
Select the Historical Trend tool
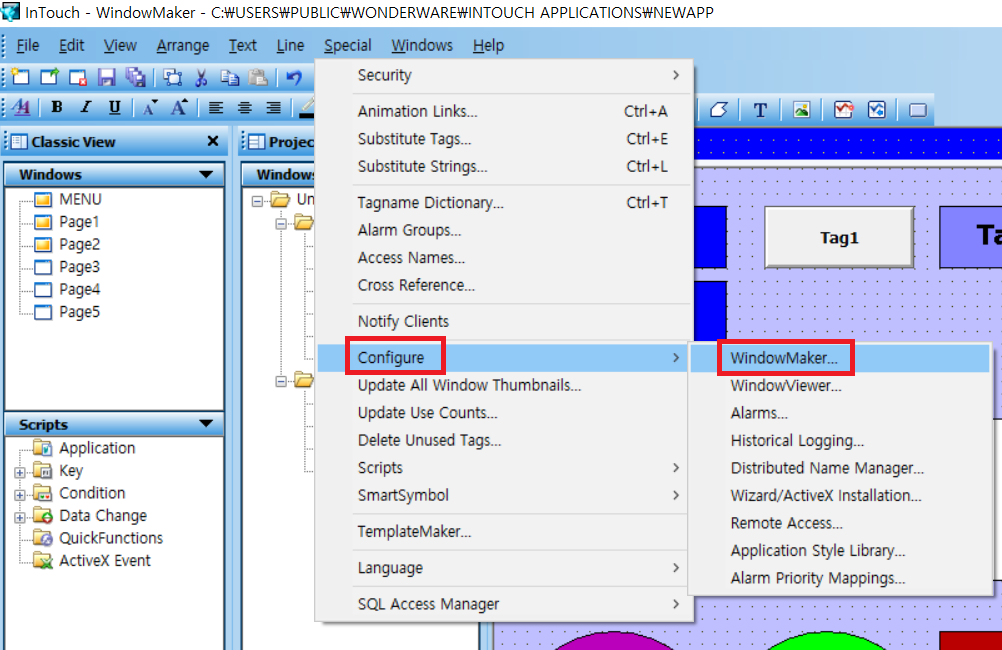click(877, 110)
